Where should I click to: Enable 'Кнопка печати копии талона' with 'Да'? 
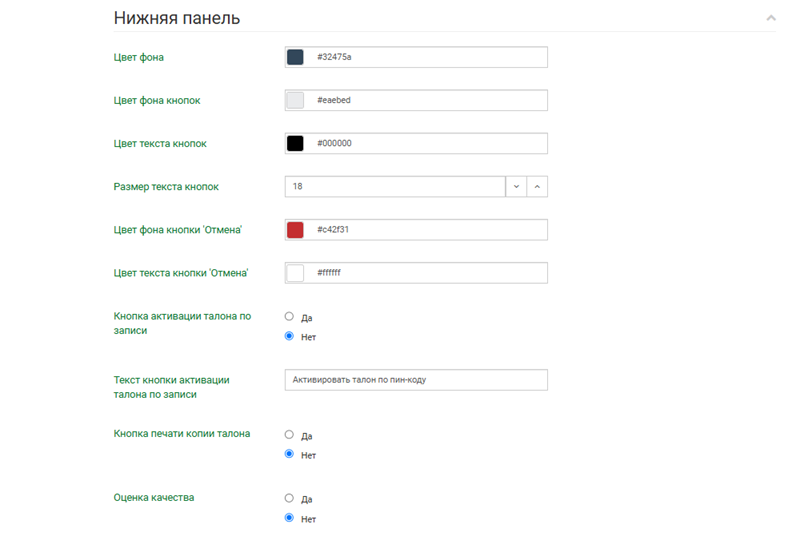pos(290,435)
